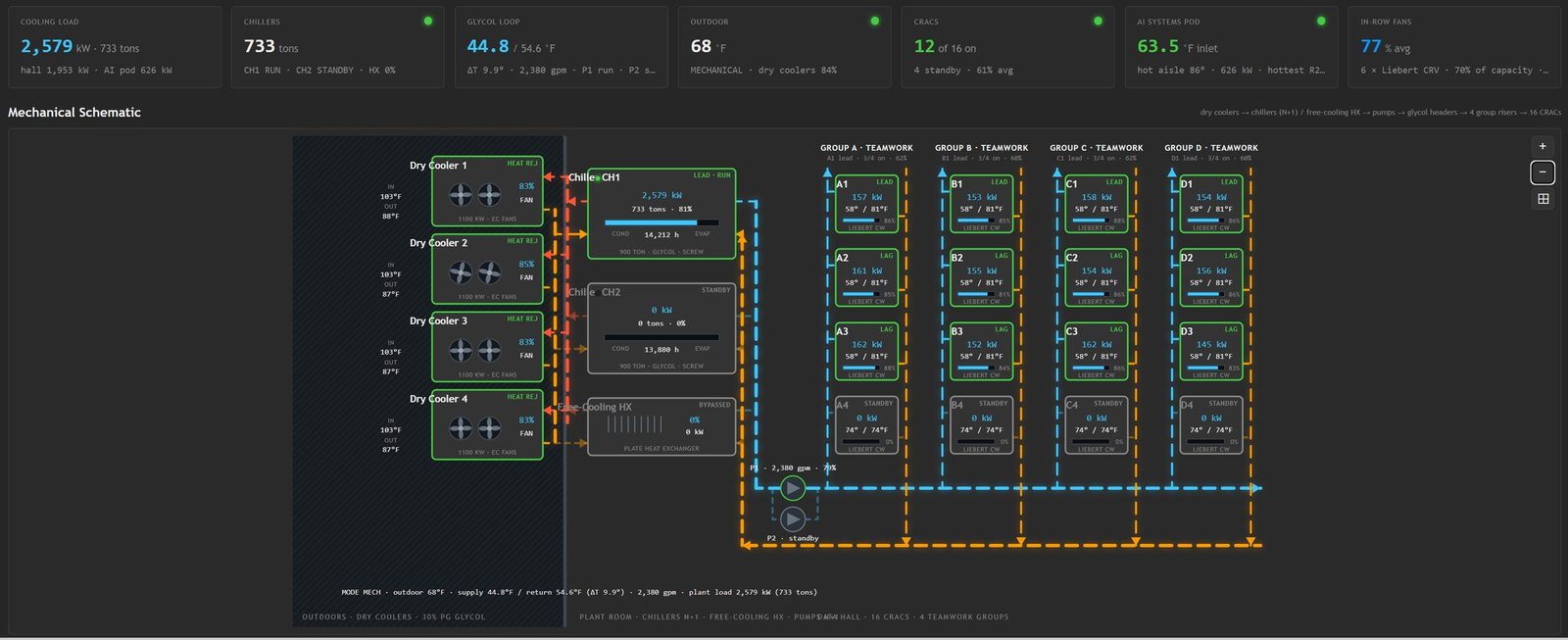Screen dimensions: 1568x640
Task: Click the right fan icon in Dry Cooler 2
Action: (489, 271)
